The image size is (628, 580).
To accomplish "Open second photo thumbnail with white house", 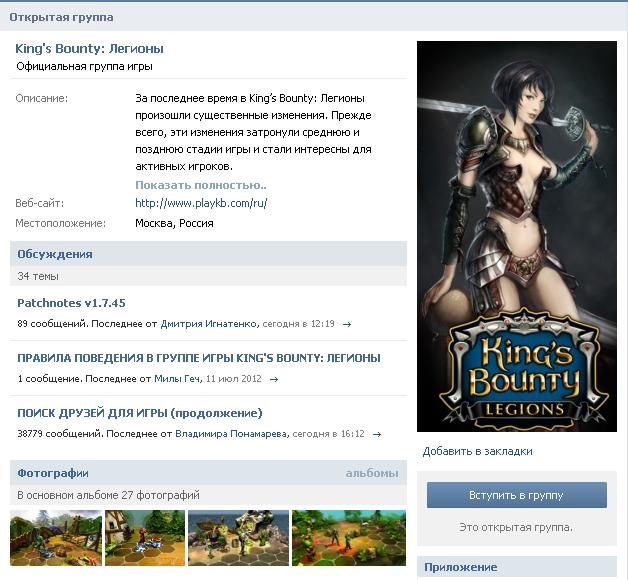I will coord(145,538).
